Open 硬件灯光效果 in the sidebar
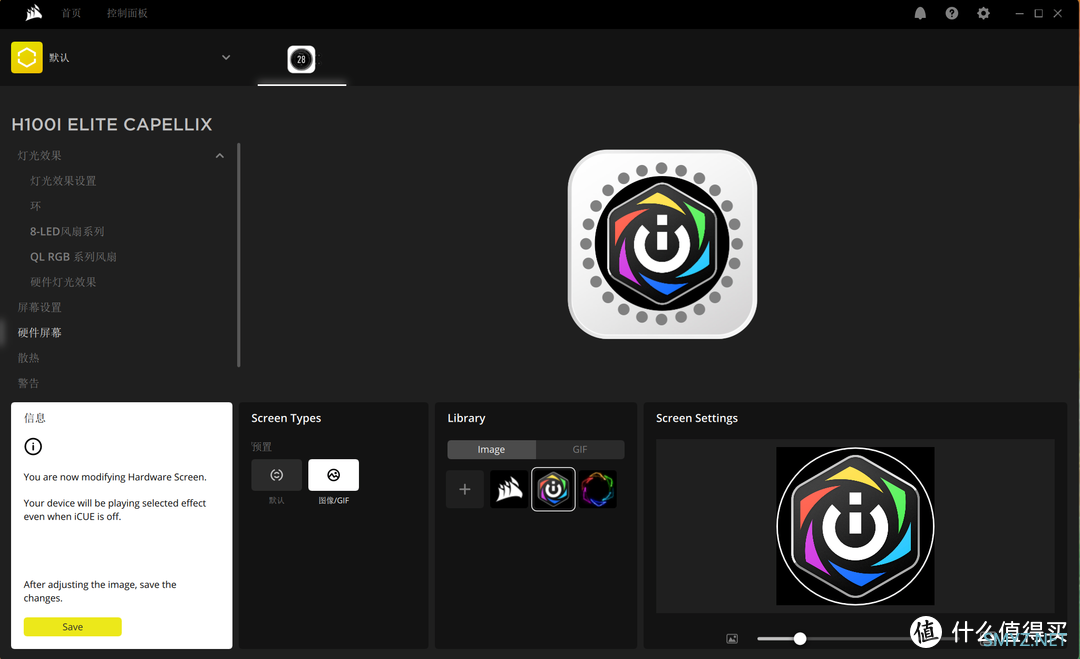 pyautogui.click(x=63, y=282)
